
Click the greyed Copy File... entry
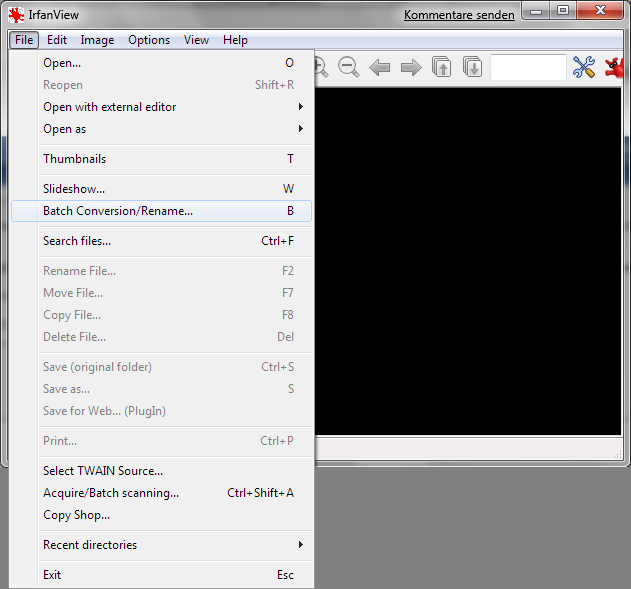pyautogui.click(x=161, y=315)
